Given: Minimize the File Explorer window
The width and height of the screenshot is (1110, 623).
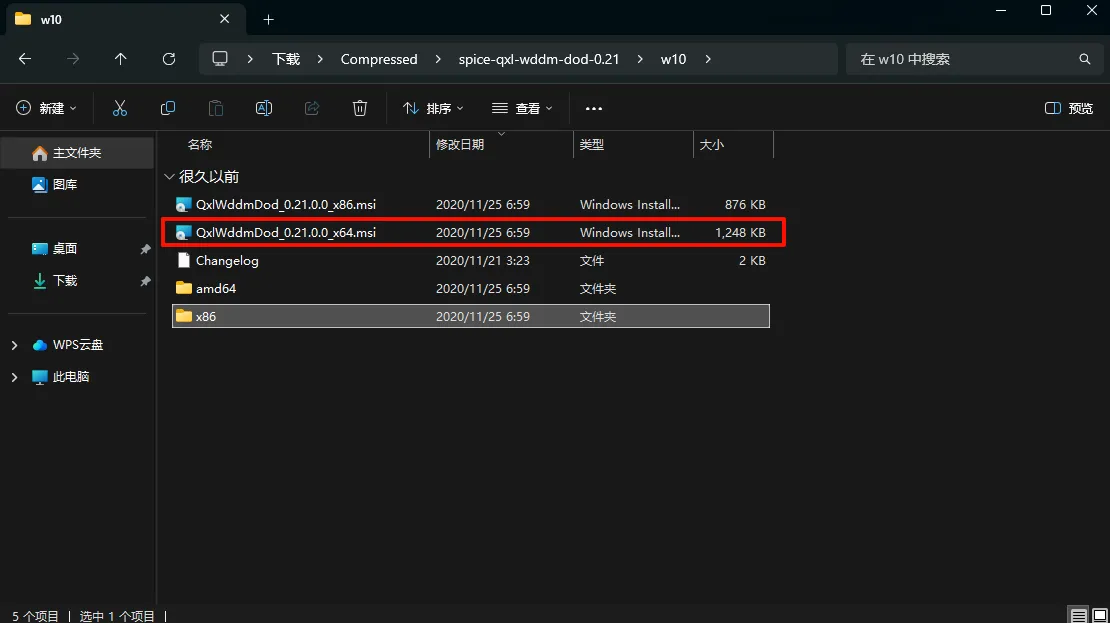Looking at the screenshot, I should click(1001, 10).
